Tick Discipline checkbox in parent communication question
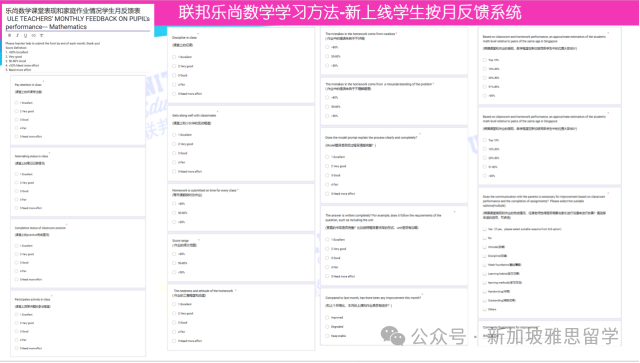The width and height of the screenshot is (640, 363). coord(484,256)
